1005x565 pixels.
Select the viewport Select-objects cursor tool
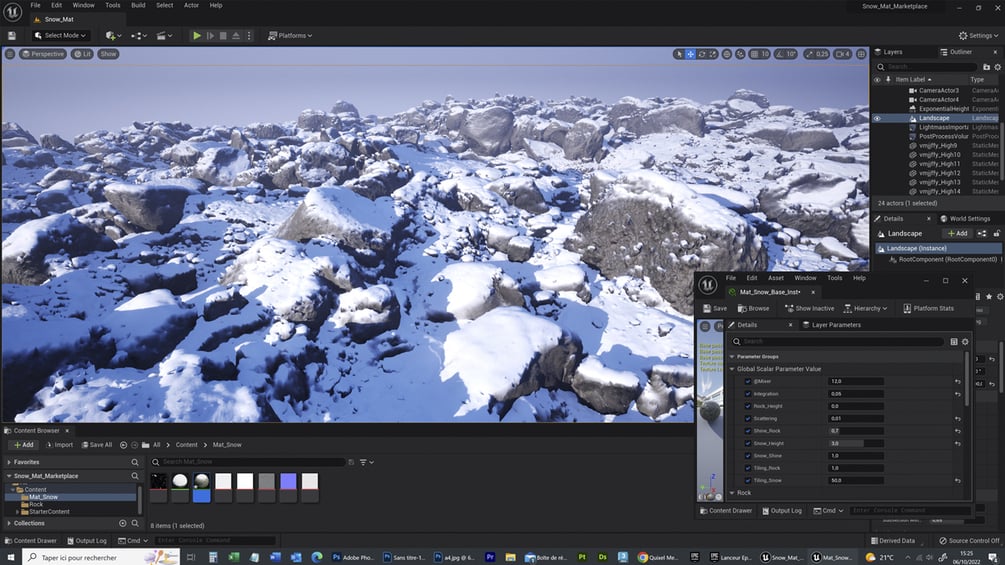click(679, 54)
